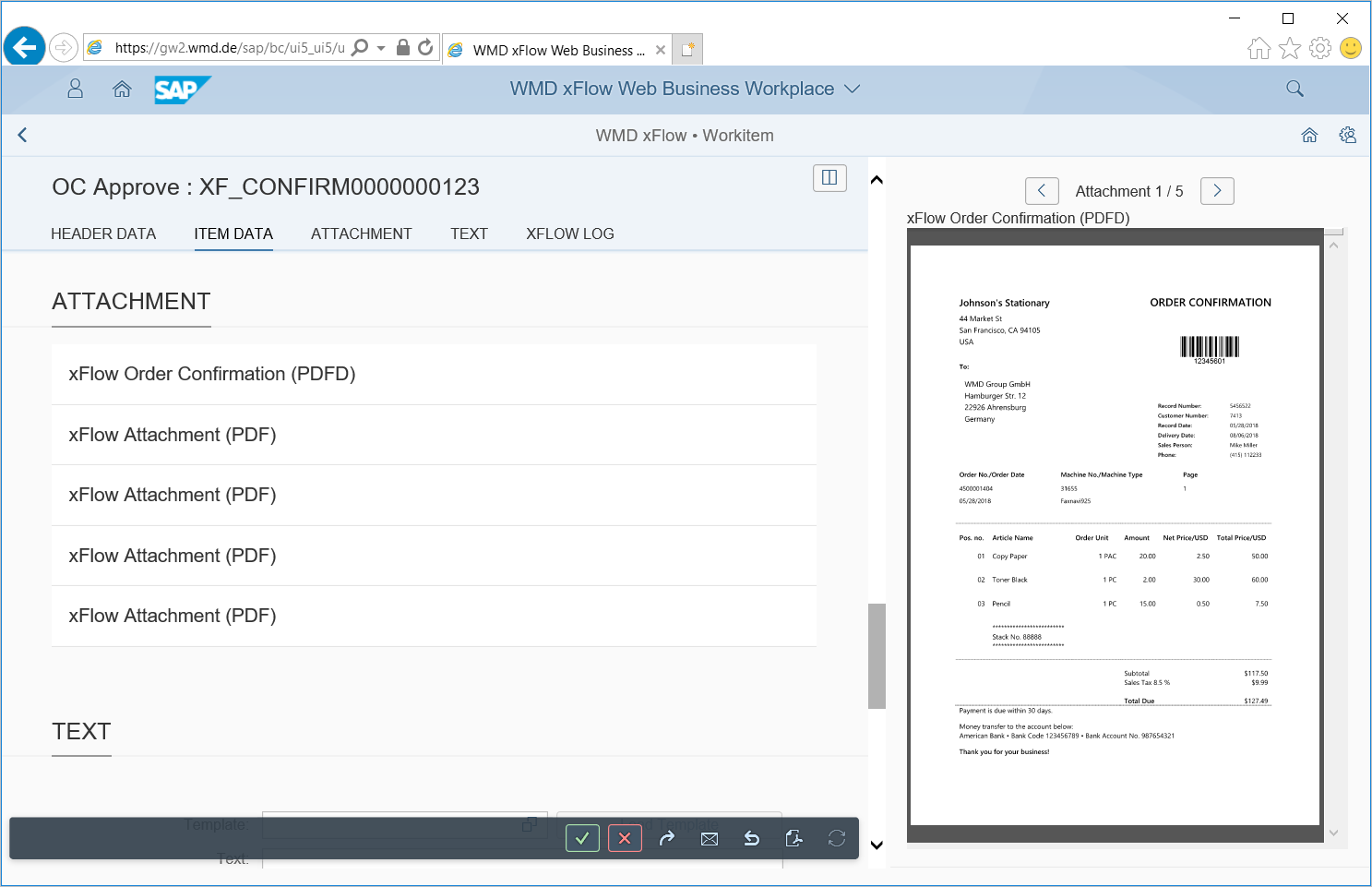
Task: Expand the WMD xFlow Web Business Workplace dropdown
Action: point(853,89)
